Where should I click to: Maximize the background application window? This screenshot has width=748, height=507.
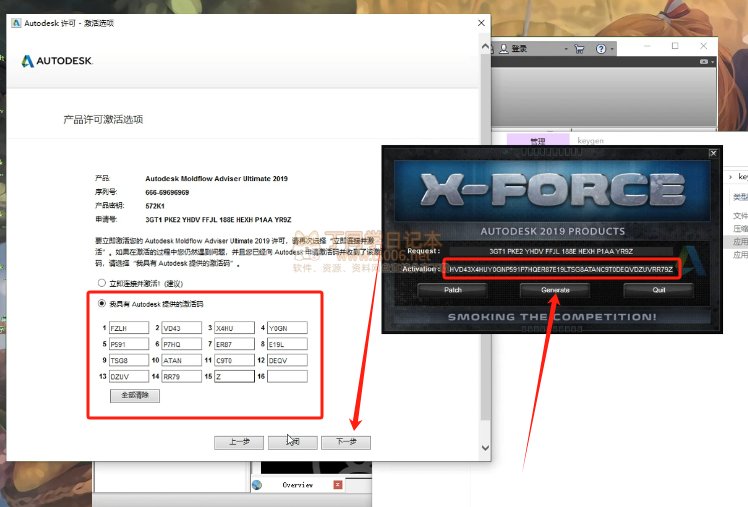[x=675, y=46]
